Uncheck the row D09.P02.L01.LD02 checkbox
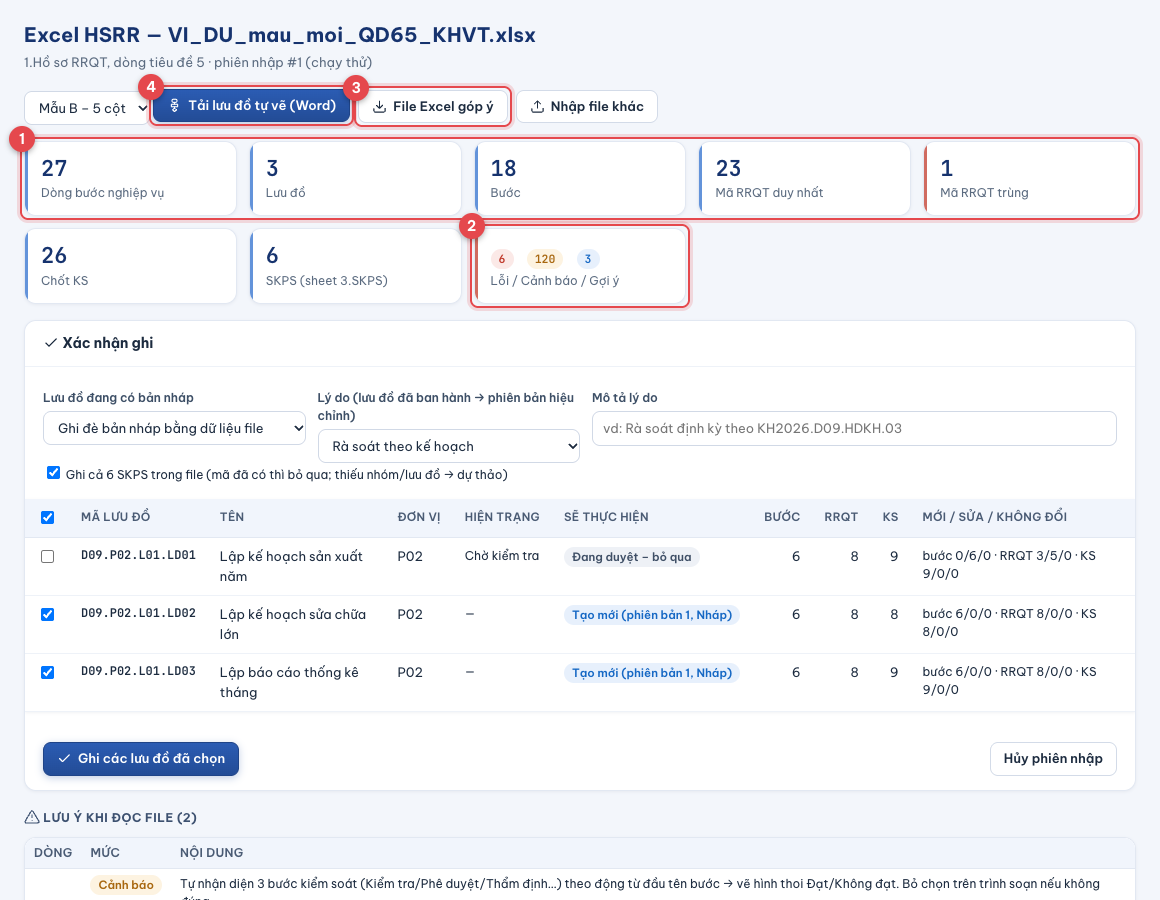 coord(47,615)
